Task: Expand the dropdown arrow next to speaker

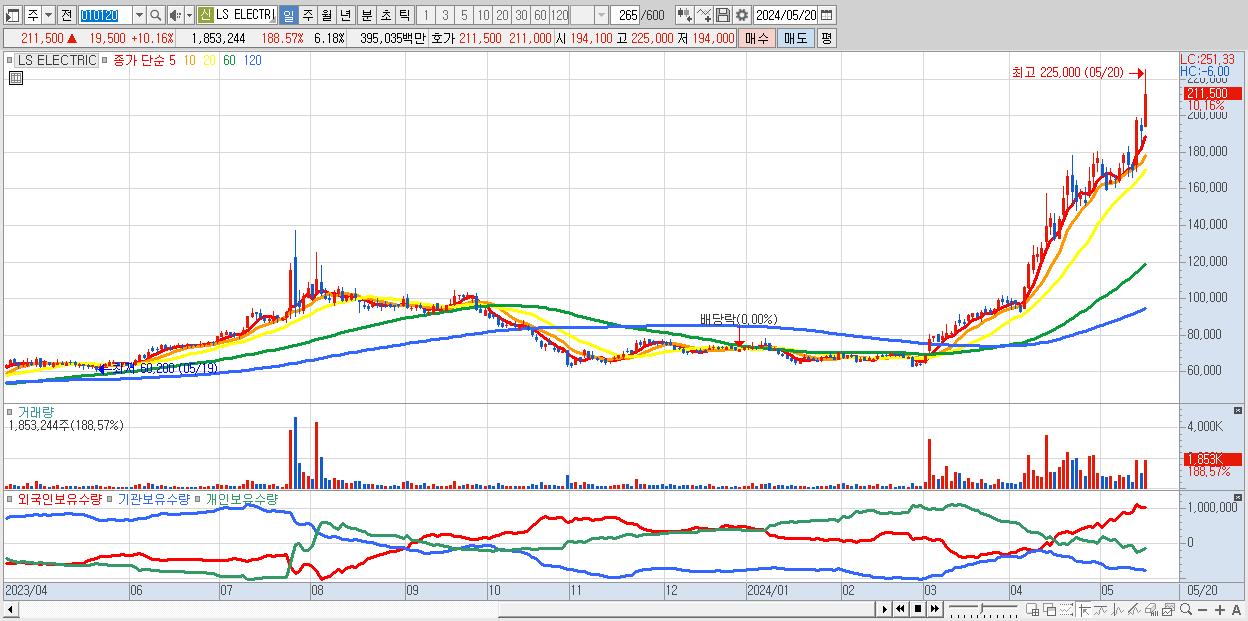Action: pos(189,15)
